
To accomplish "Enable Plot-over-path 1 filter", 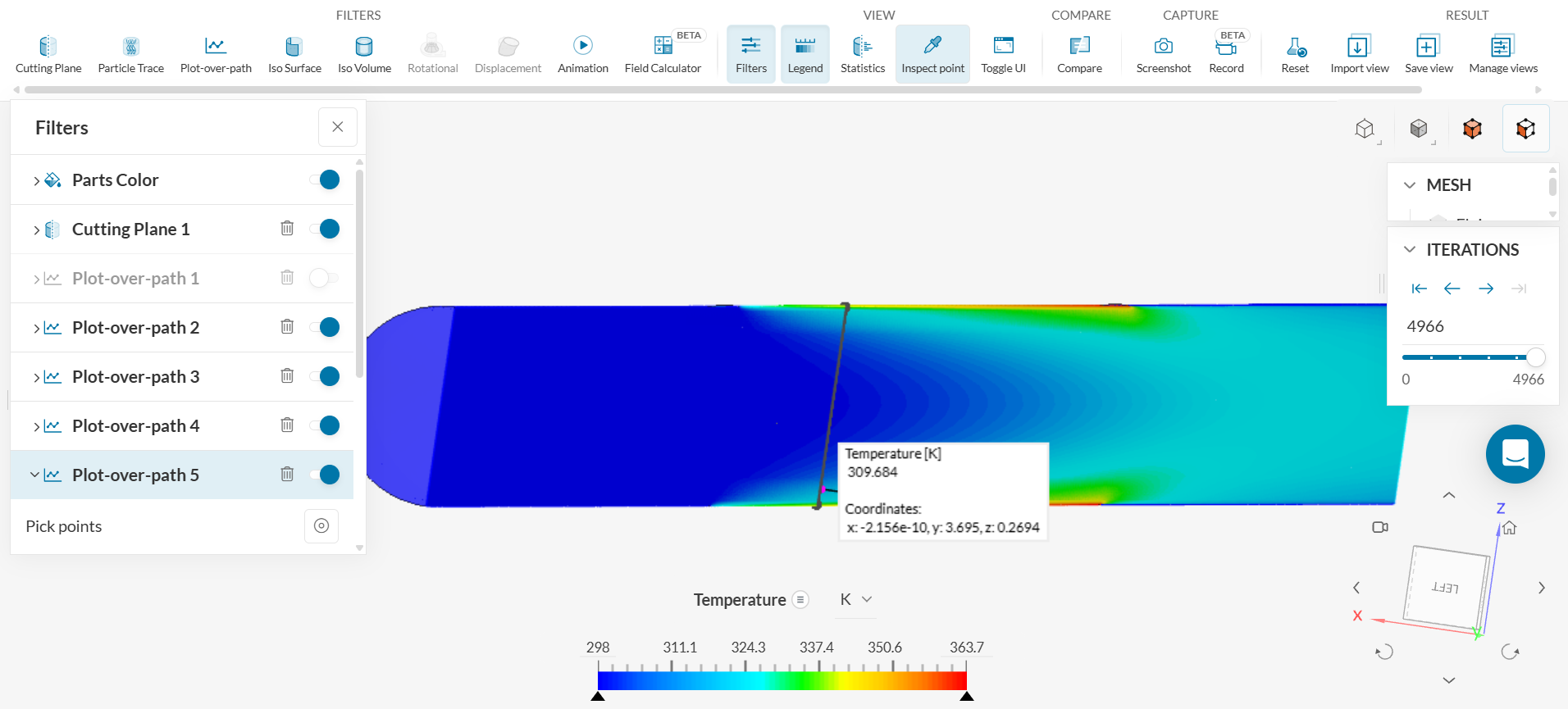I will coord(325,278).
